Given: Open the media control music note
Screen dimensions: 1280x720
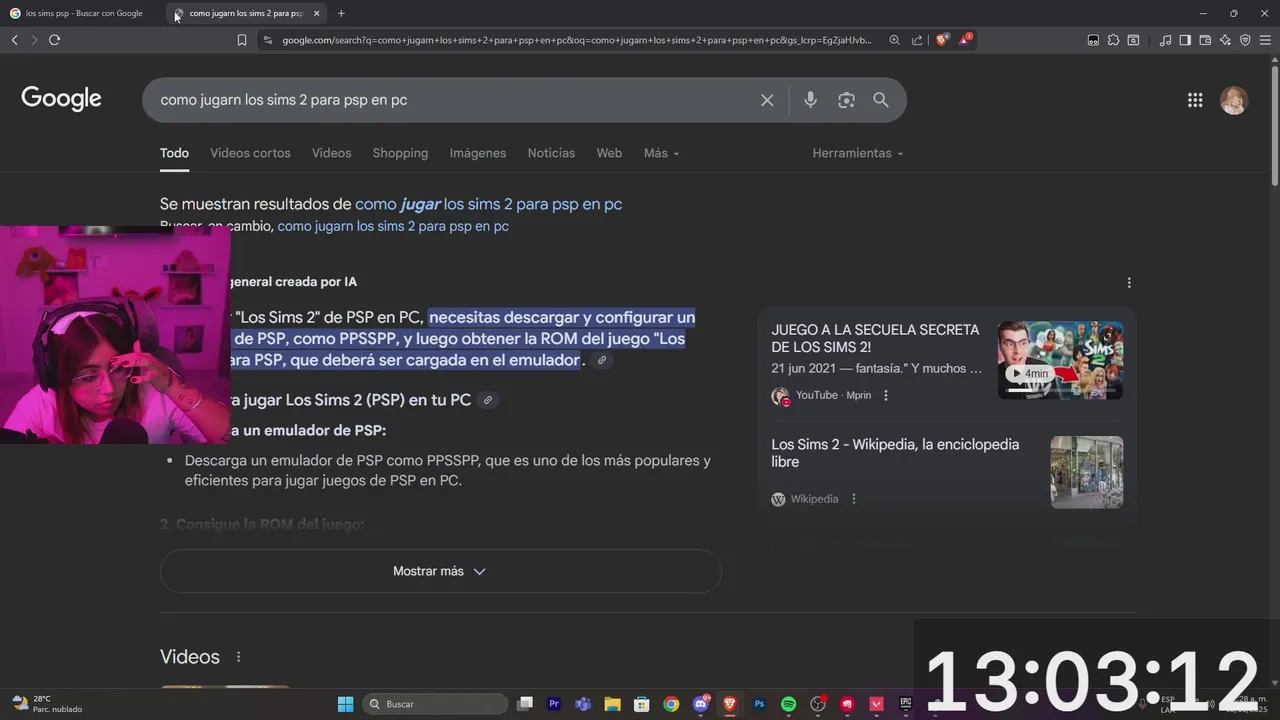Looking at the screenshot, I should pos(1165,40).
